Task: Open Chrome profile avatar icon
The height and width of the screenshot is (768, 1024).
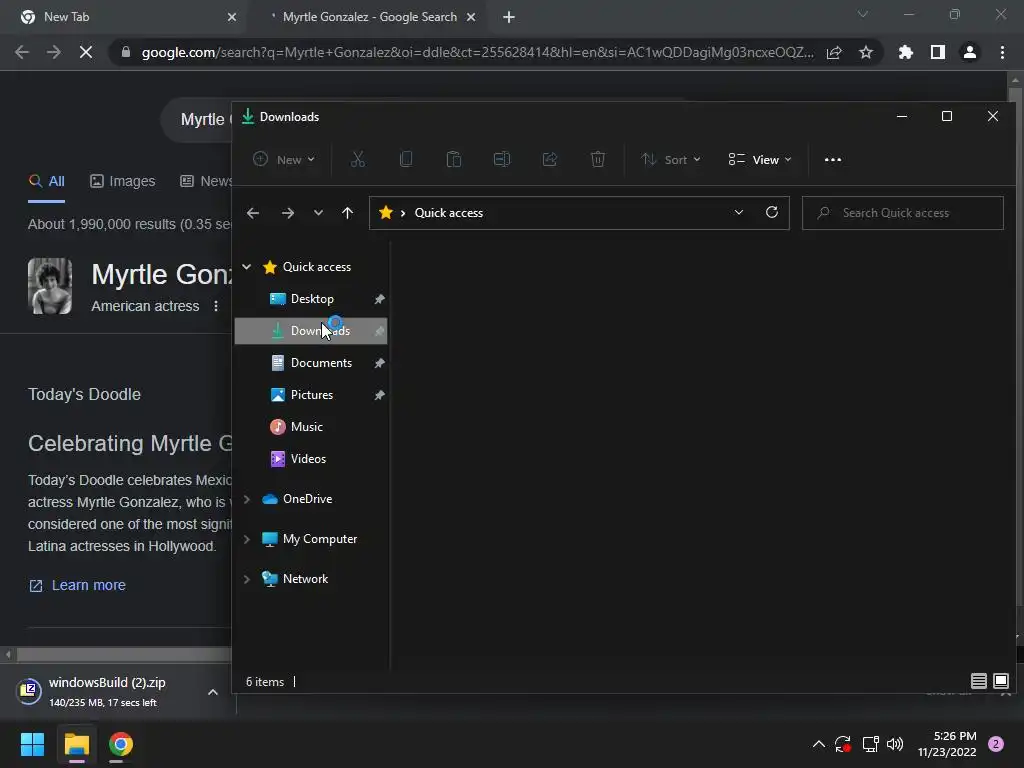Action: coord(970,52)
